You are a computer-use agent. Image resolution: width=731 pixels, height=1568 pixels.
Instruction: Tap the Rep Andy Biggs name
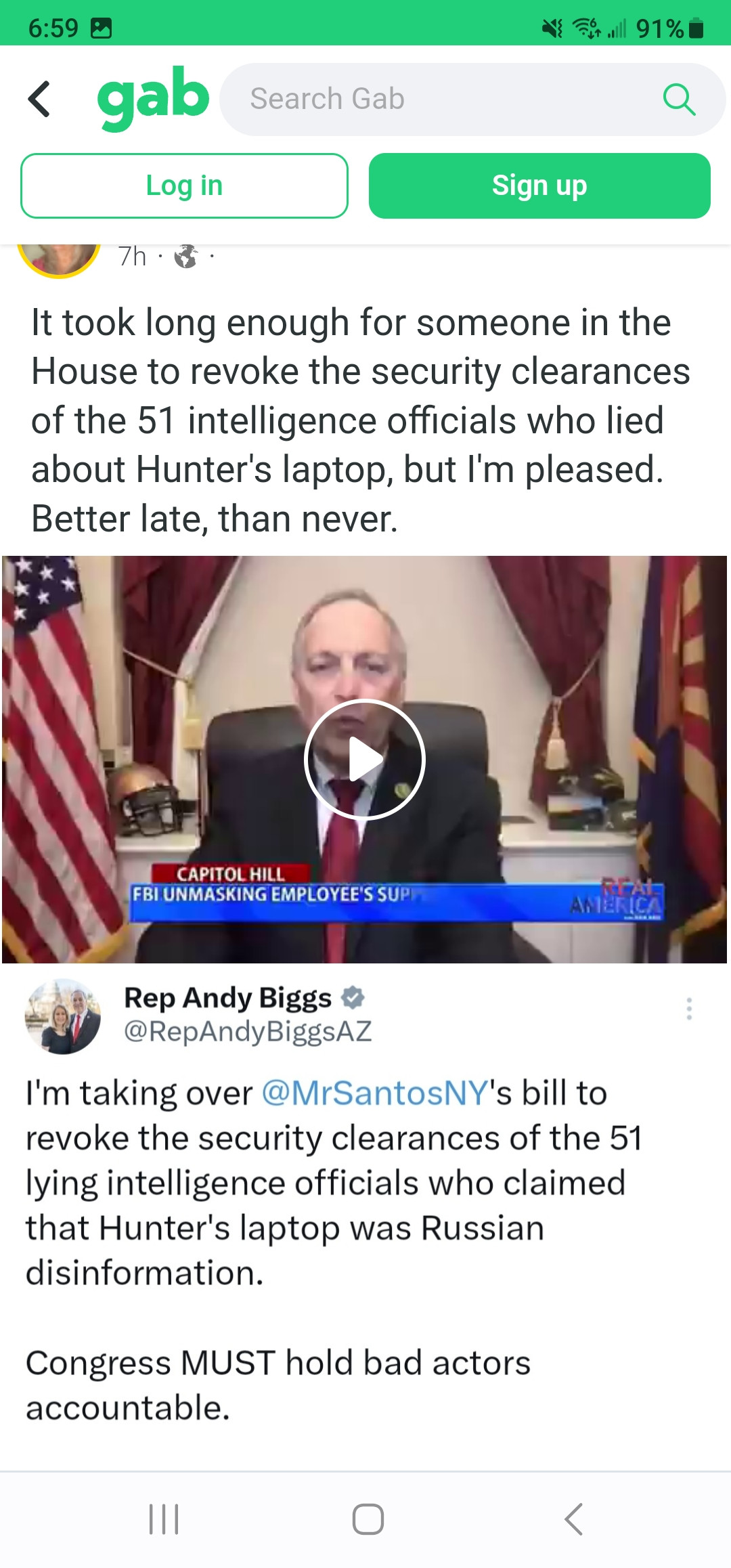(228, 998)
